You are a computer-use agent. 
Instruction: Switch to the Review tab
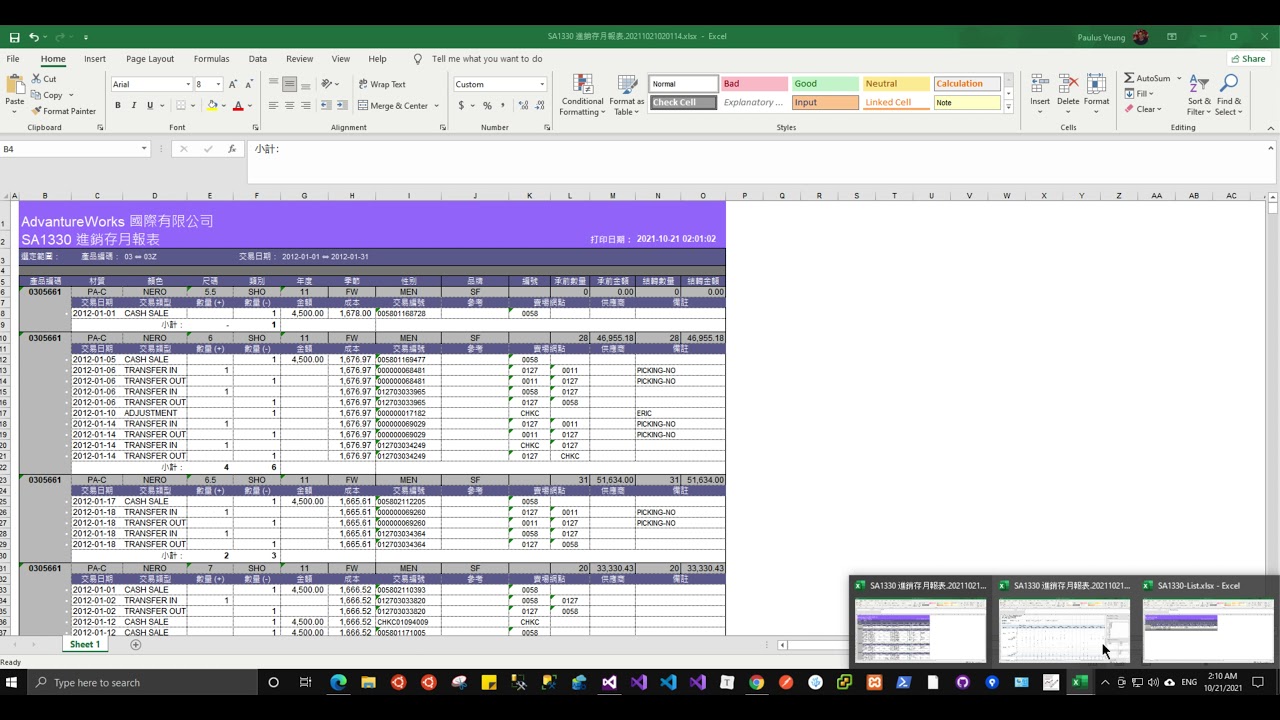(x=300, y=59)
